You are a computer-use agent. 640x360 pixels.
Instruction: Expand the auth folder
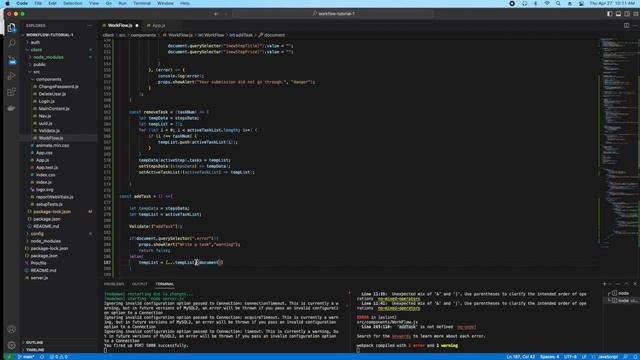36,42
